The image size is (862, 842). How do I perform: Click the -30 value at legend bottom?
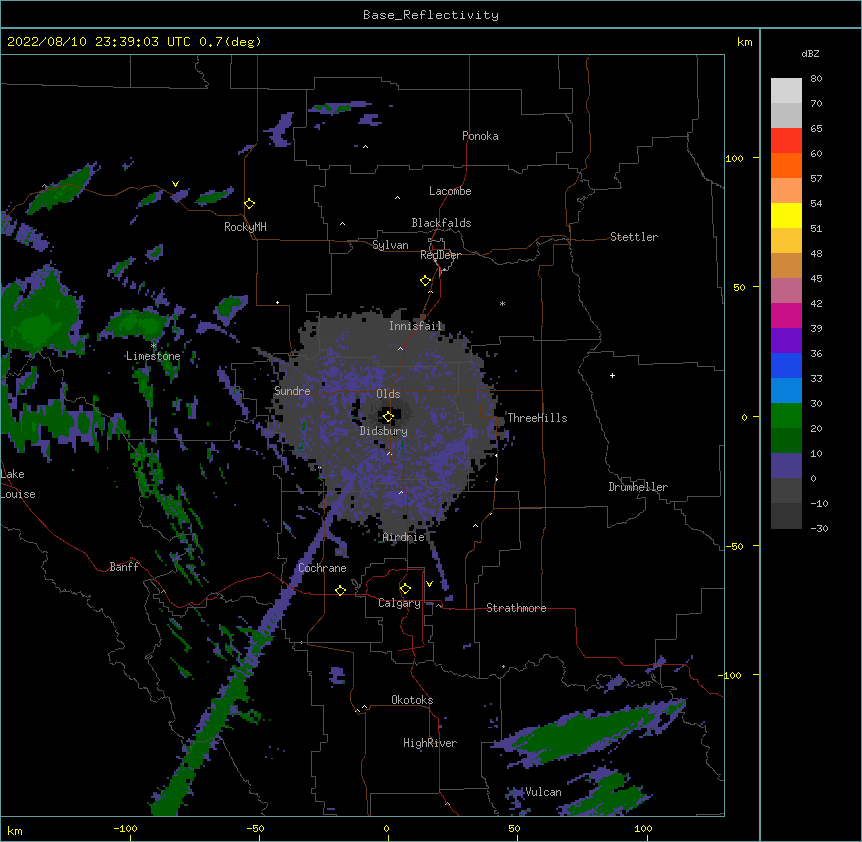[x=819, y=528]
